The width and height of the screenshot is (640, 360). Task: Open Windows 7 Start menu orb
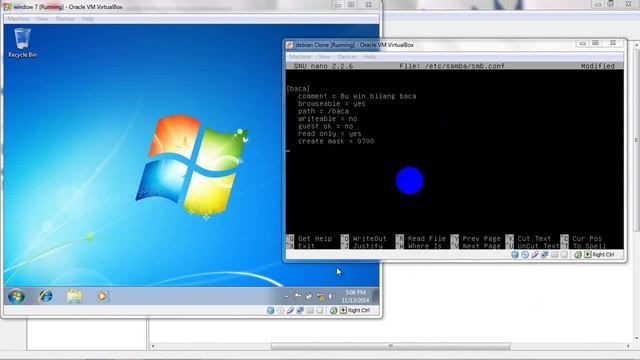click(x=17, y=296)
